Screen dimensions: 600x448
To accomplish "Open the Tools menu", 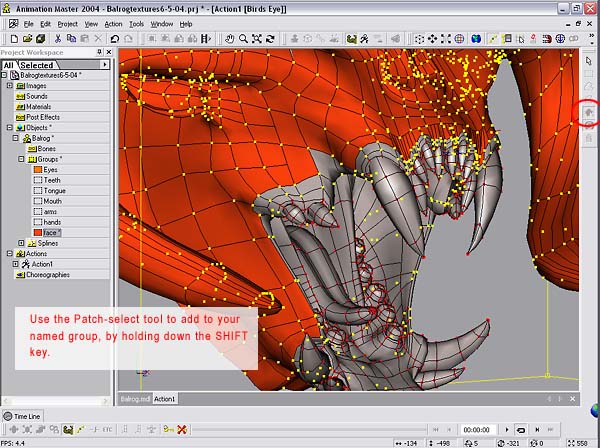I will point(136,23).
